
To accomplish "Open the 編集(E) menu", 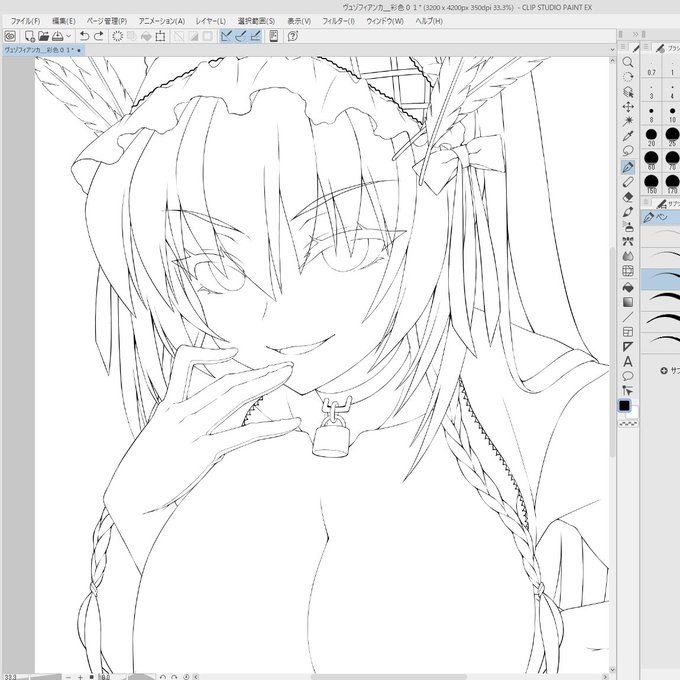I will click(x=64, y=21).
